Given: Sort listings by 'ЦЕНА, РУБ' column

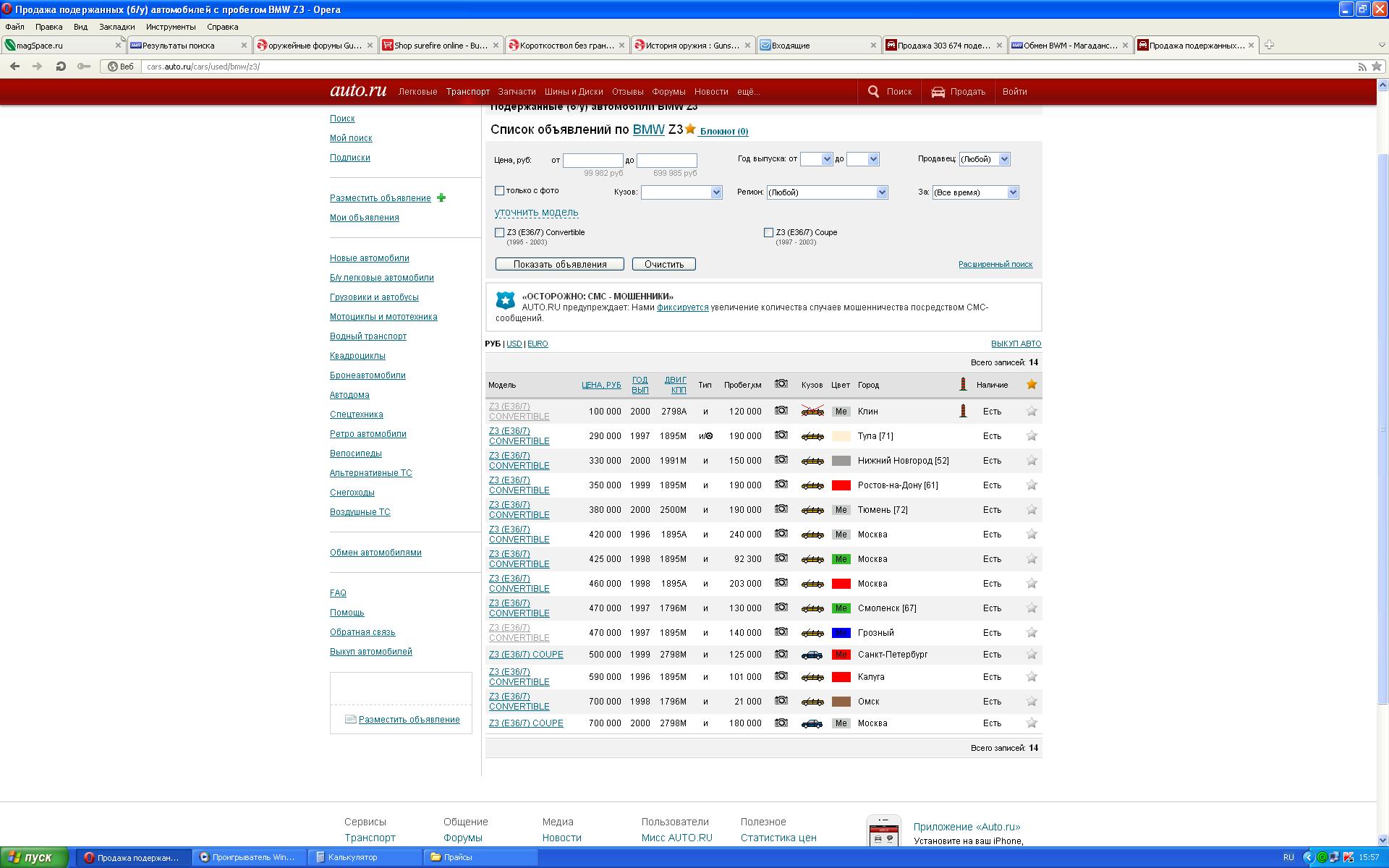Looking at the screenshot, I should [x=600, y=385].
